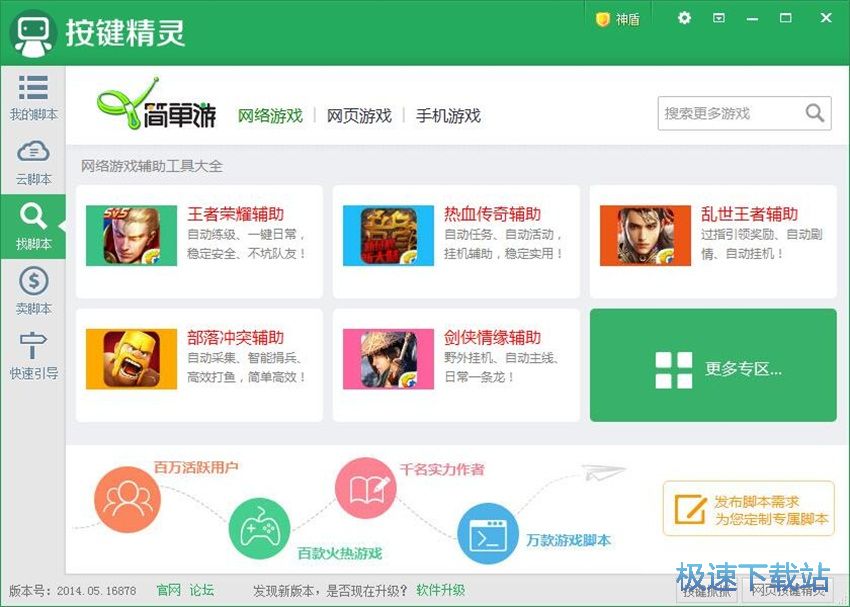Open the 王者荣耀辅助 title link
This screenshot has width=850, height=607.
pos(235,214)
